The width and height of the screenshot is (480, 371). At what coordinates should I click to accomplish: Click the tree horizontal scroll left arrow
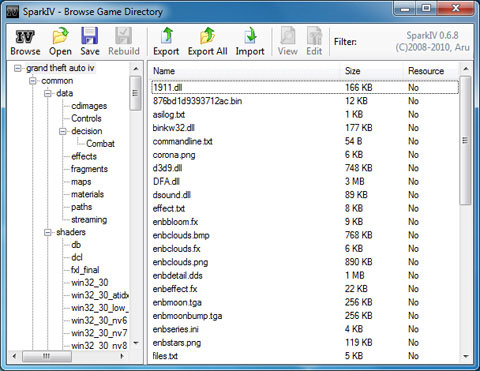coord(14,356)
